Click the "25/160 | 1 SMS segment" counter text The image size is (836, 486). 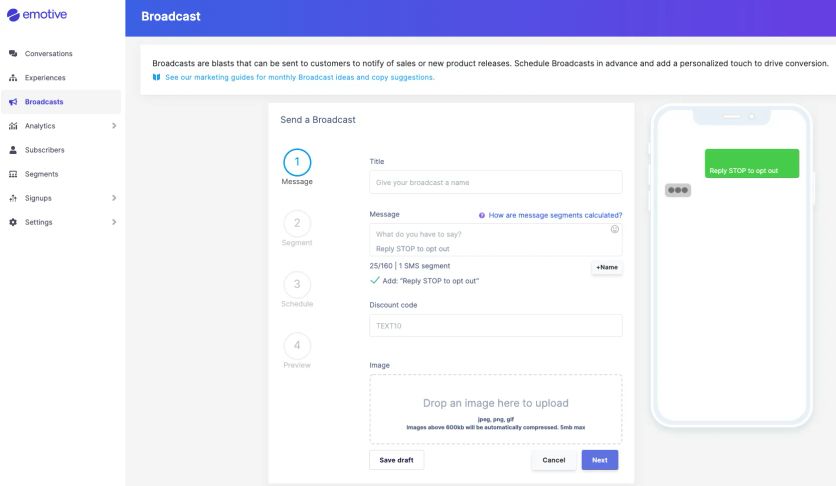[409, 266]
